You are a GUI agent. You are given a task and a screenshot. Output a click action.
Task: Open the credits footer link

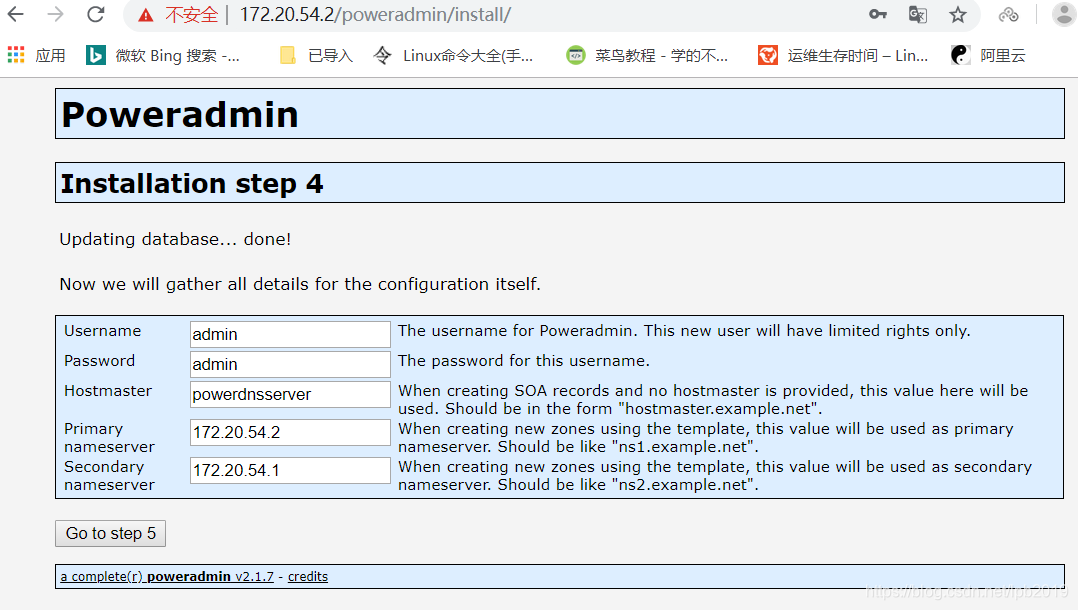point(307,576)
